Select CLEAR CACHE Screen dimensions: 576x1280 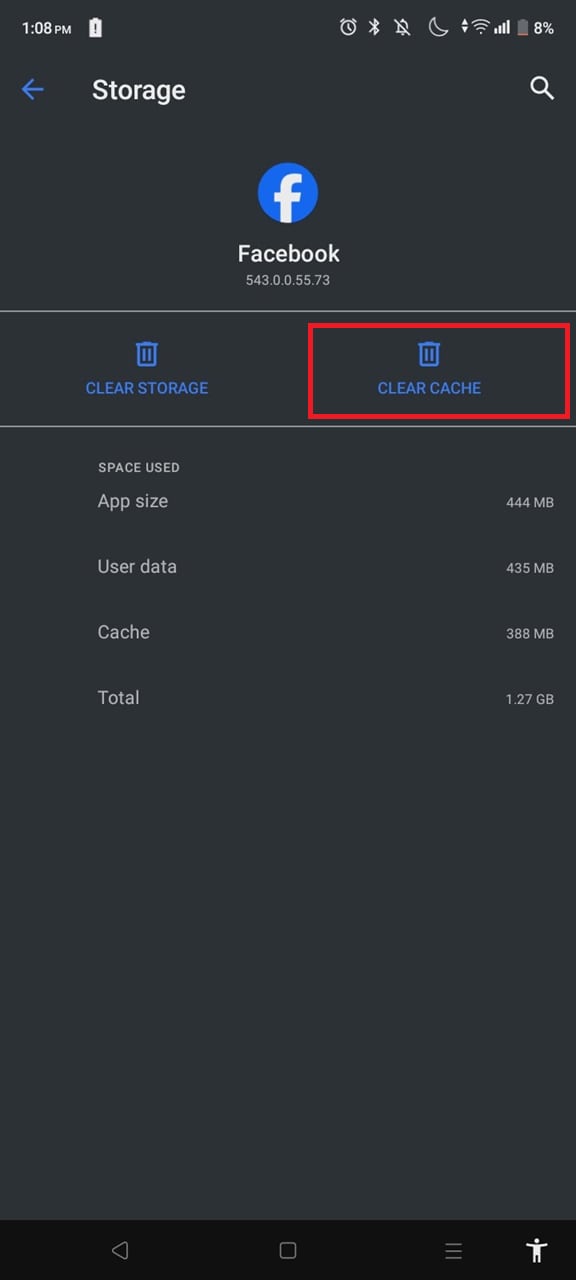click(429, 388)
